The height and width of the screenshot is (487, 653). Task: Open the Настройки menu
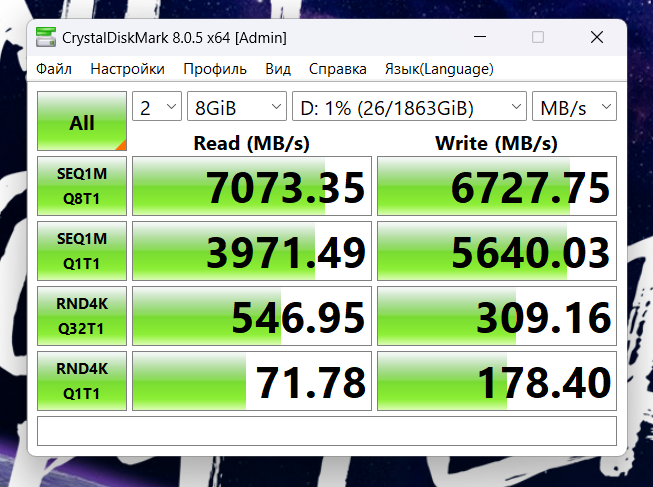click(127, 69)
